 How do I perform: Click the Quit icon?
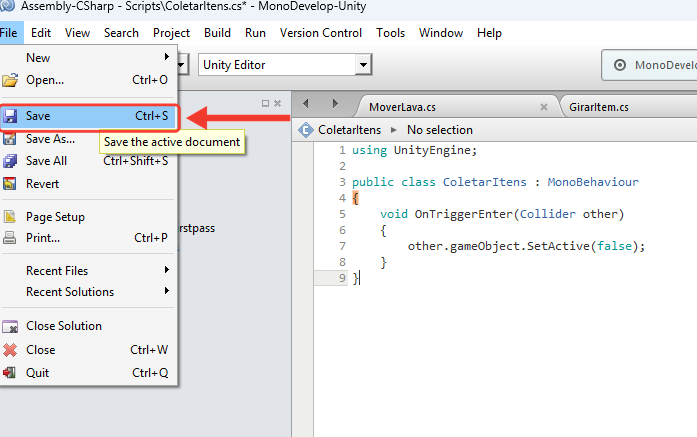pyautogui.click(x=10, y=373)
